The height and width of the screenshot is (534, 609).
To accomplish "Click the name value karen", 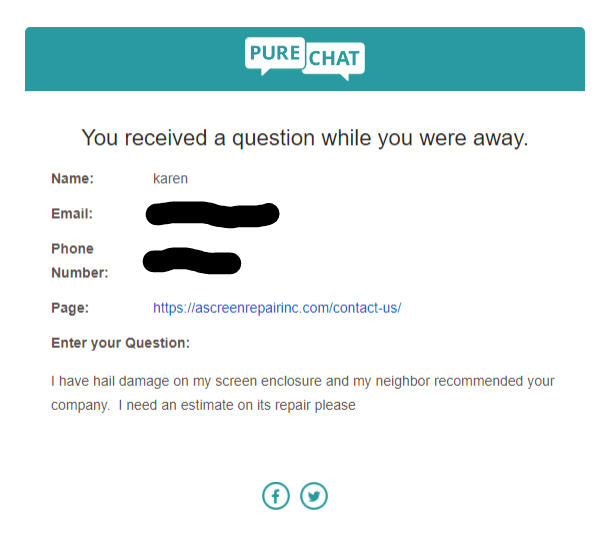I will click(x=170, y=179).
